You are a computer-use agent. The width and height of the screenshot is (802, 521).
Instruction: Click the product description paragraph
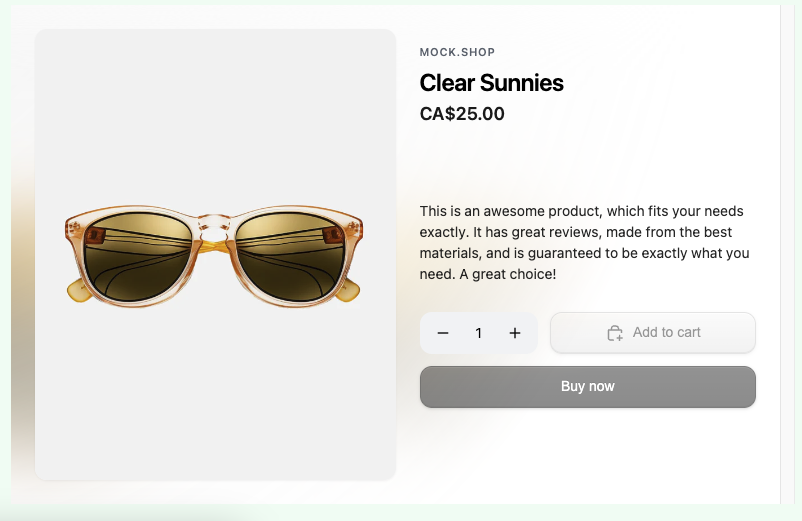(x=584, y=243)
